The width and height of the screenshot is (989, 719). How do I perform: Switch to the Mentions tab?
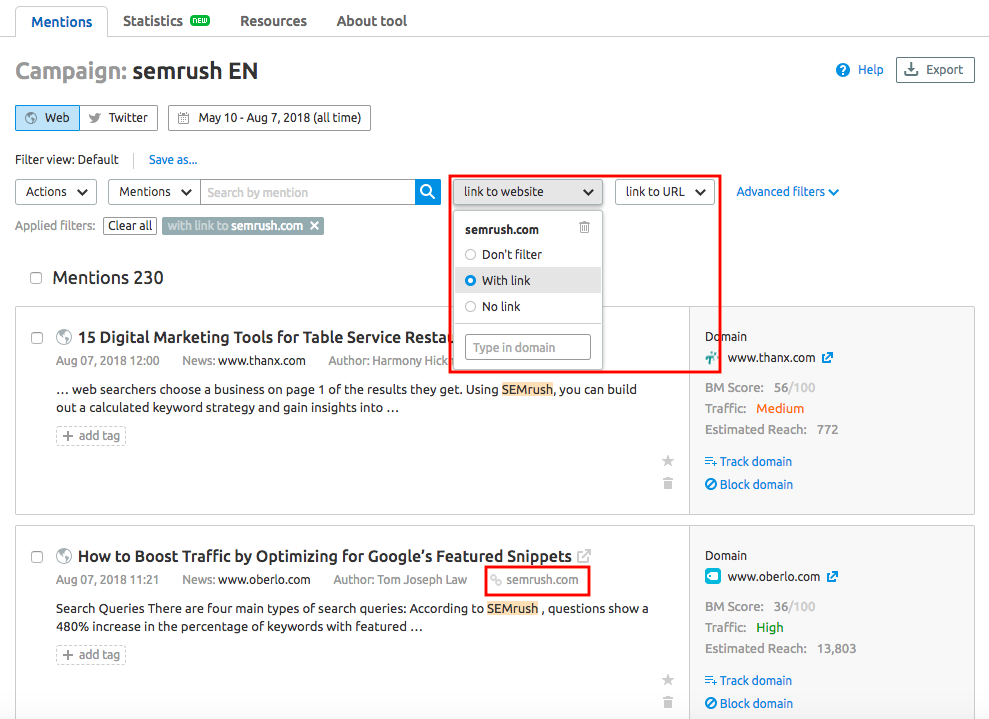point(62,21)
